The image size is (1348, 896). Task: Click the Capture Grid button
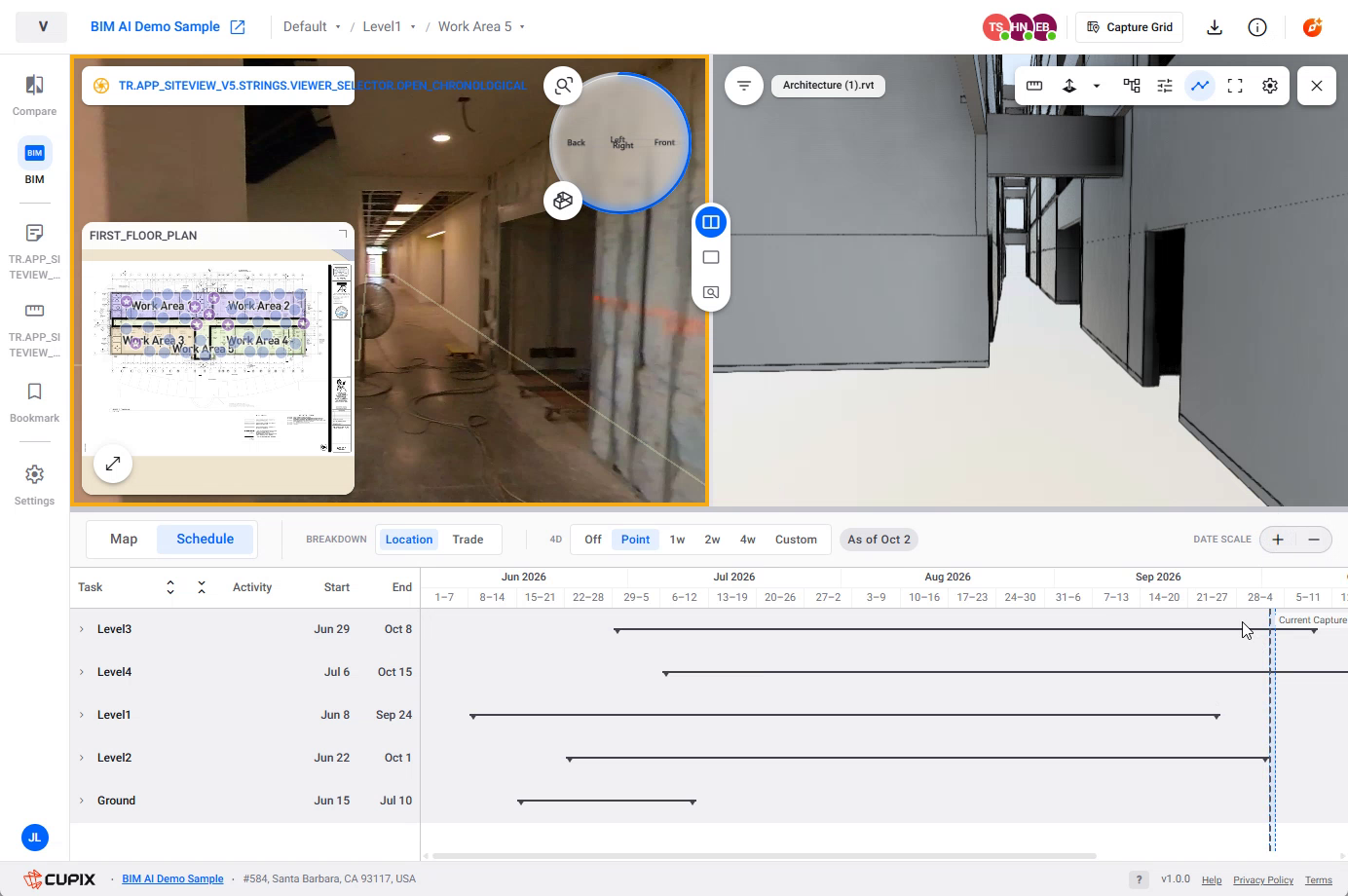(1130, 27)
